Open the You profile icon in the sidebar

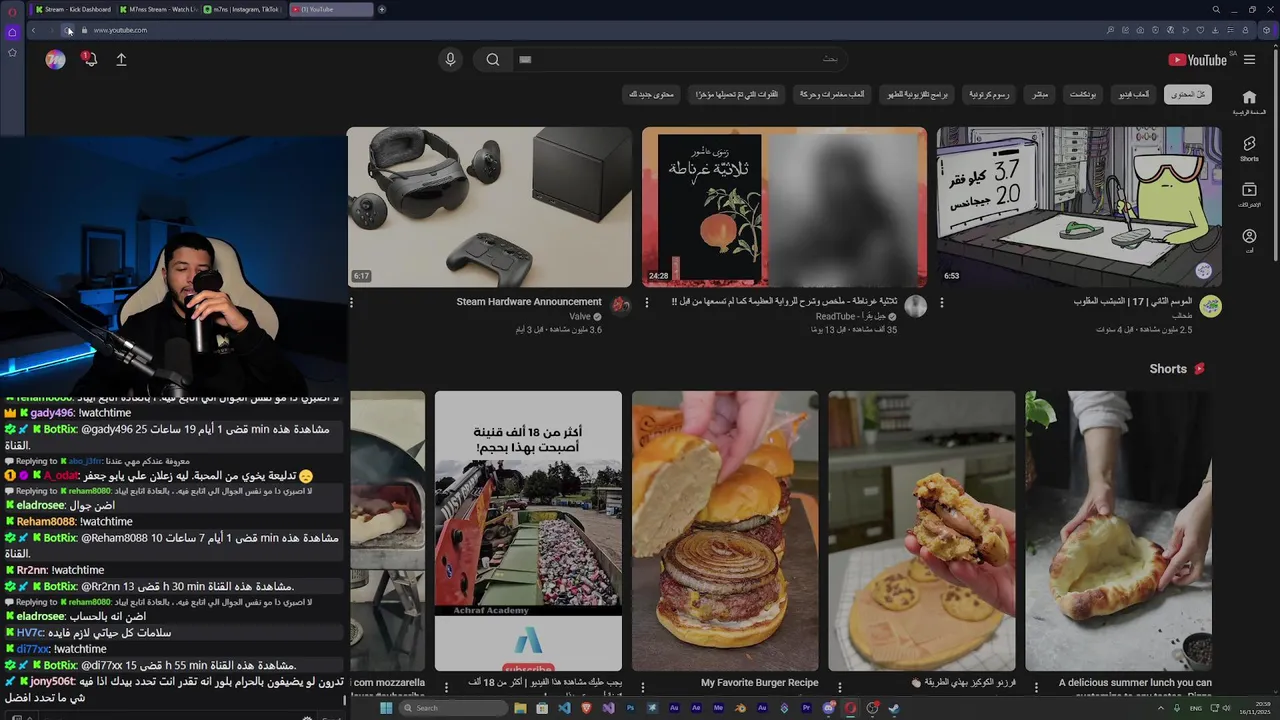1249,241
